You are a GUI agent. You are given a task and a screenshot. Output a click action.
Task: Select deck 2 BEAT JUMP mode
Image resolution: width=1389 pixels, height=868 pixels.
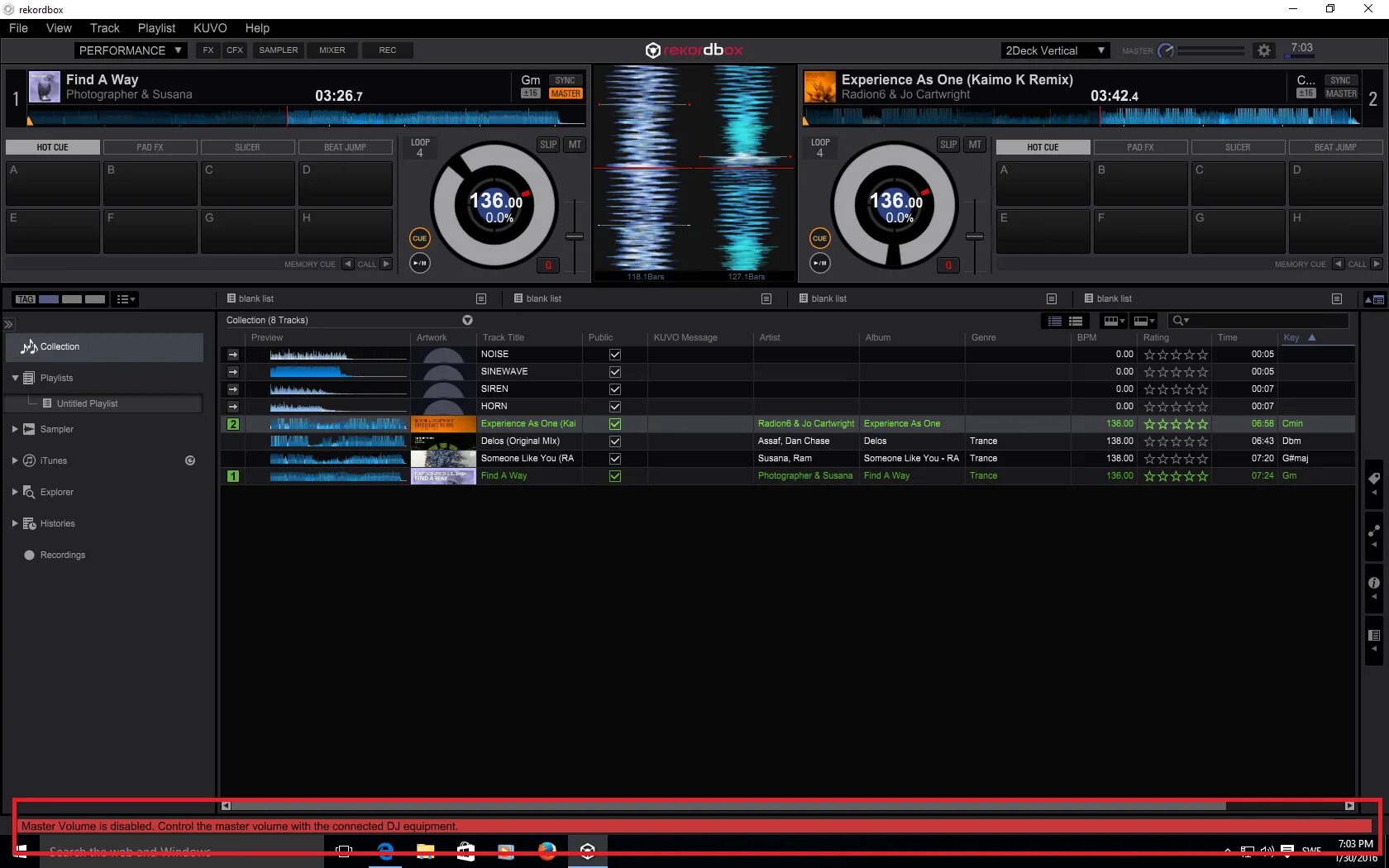pyautogui.click(x=1335, y=147)
